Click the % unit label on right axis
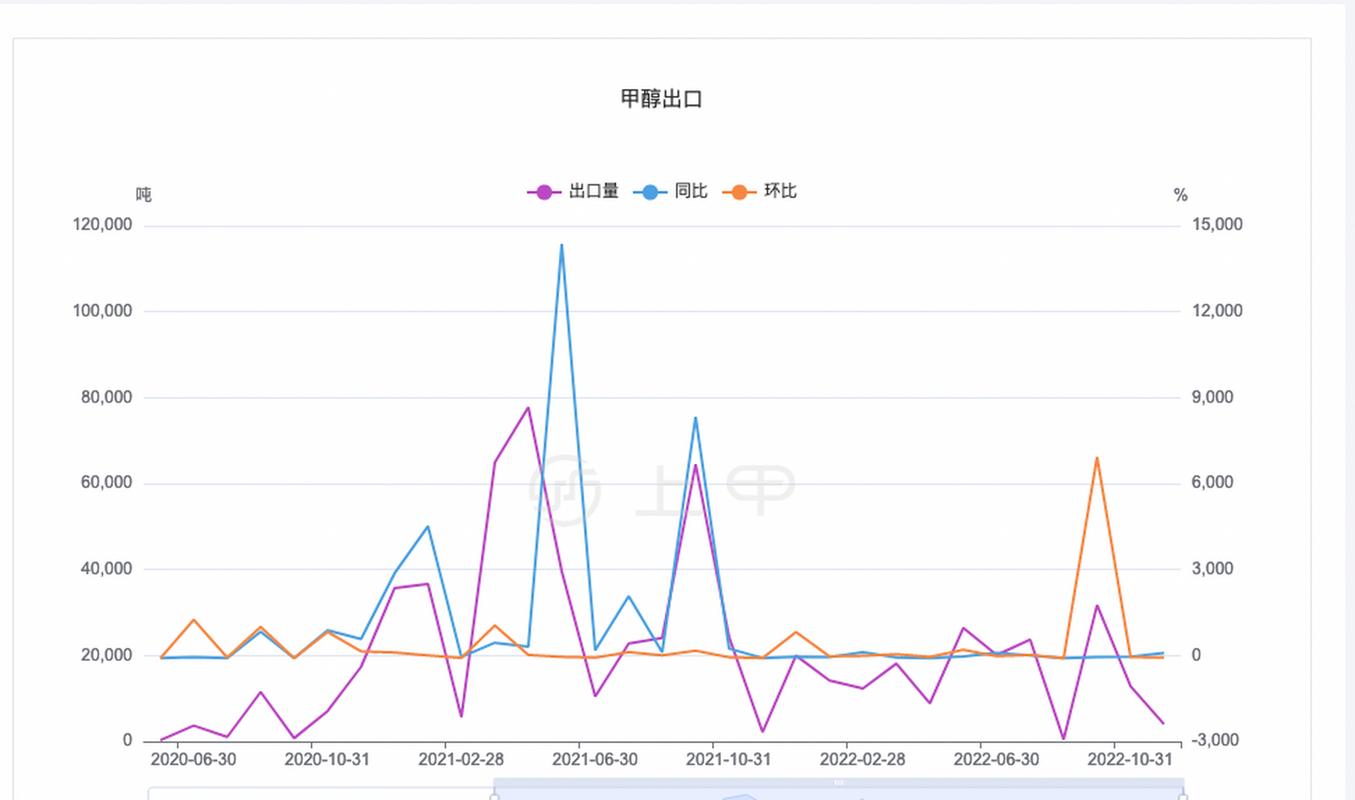 pos(1181,196)
